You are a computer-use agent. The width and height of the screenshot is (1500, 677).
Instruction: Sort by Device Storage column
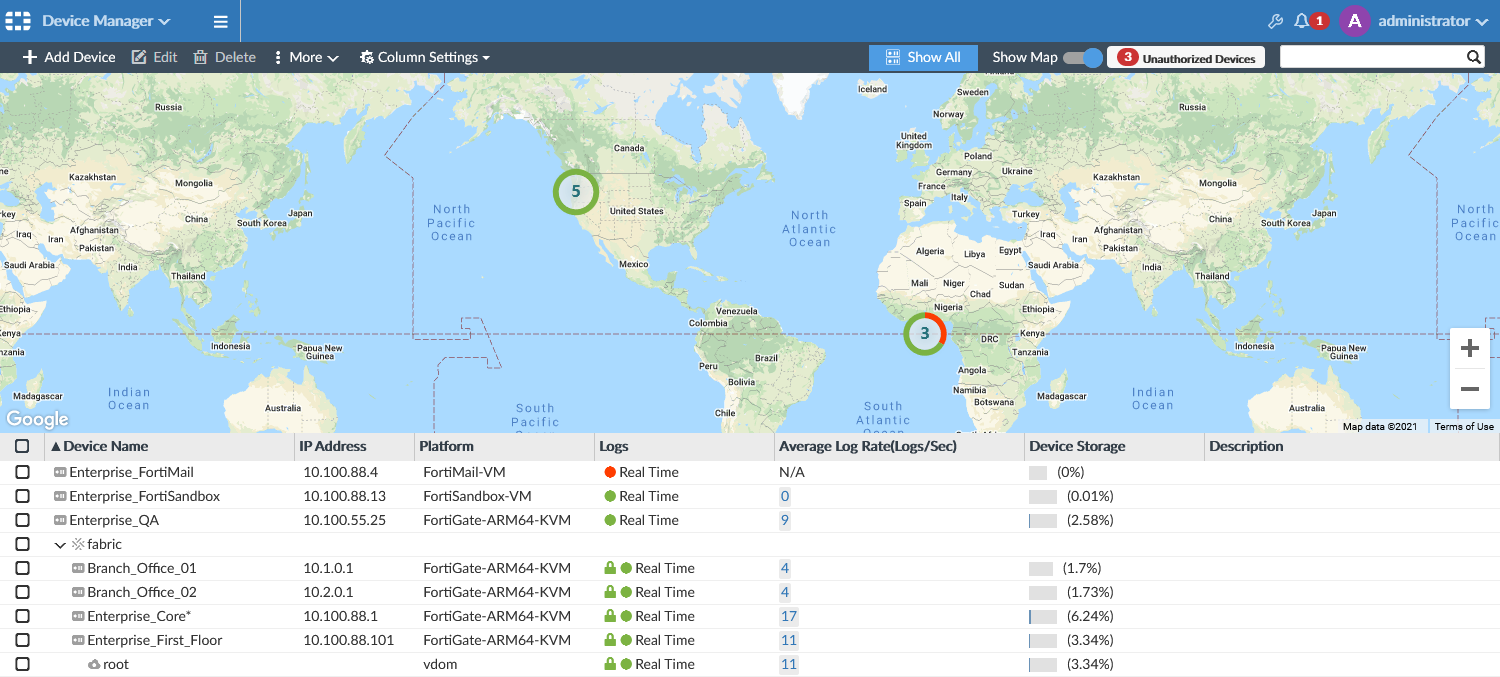tap(1077, 446)
